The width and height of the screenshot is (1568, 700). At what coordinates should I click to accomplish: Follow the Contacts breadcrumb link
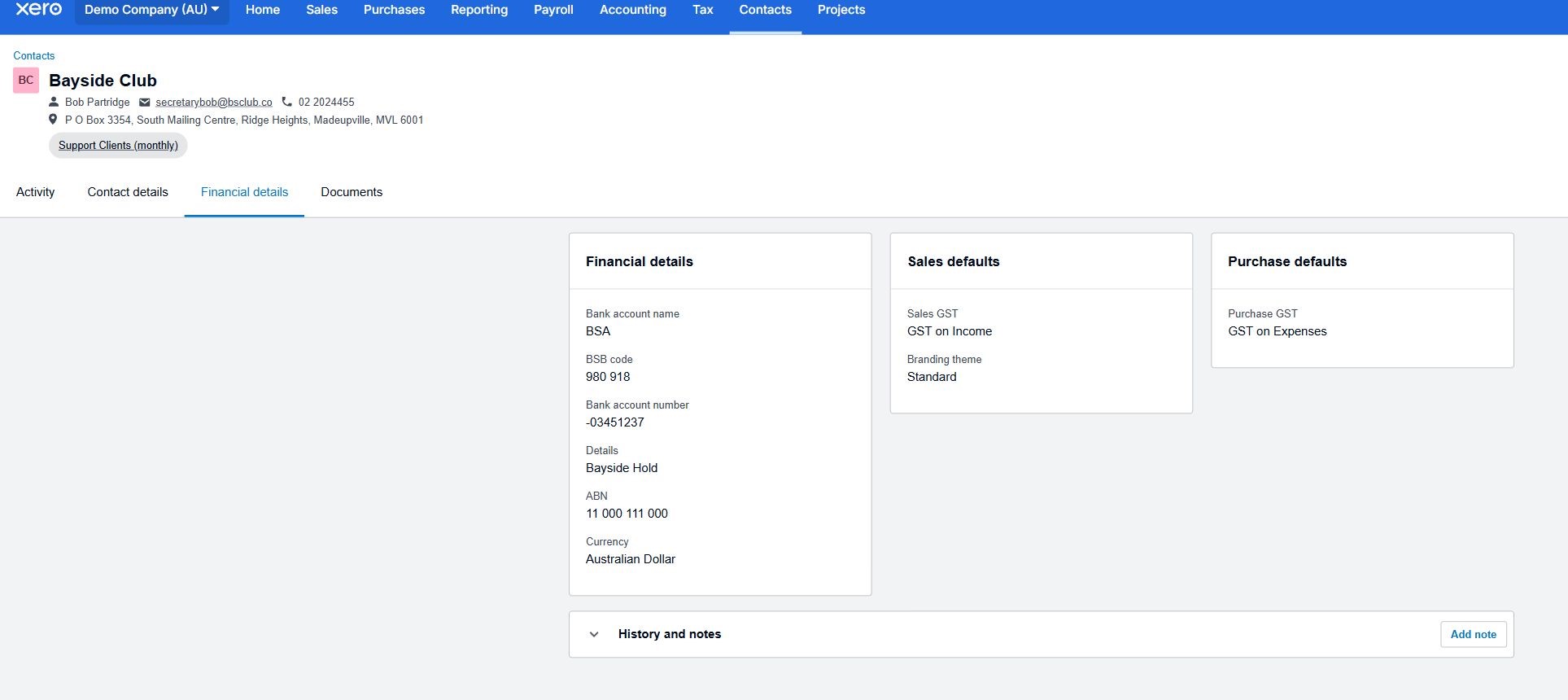coord(34,55)
